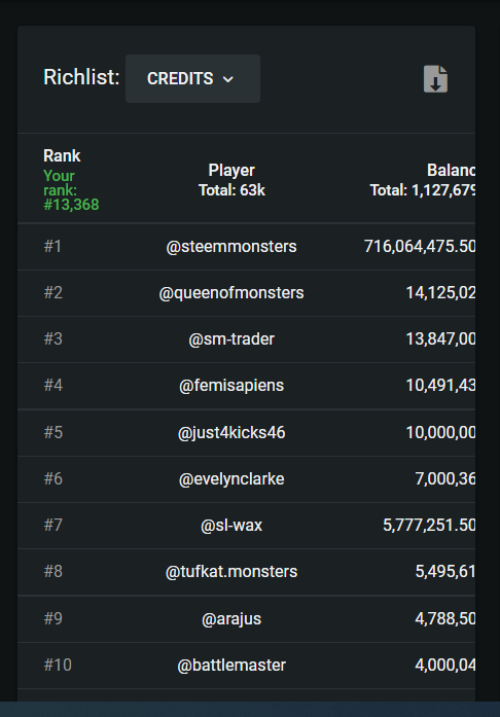Open the @steemmonsters player link

[x=231, y=246]
